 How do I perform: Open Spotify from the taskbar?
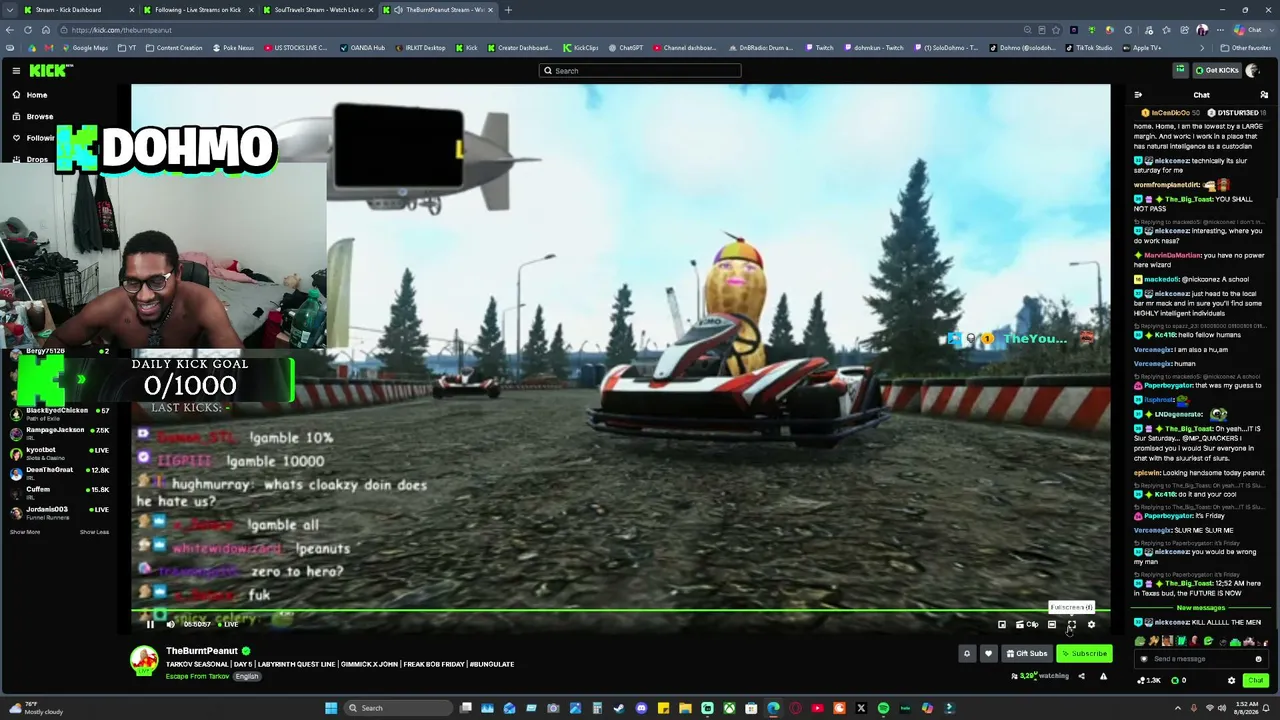point(883,708)
